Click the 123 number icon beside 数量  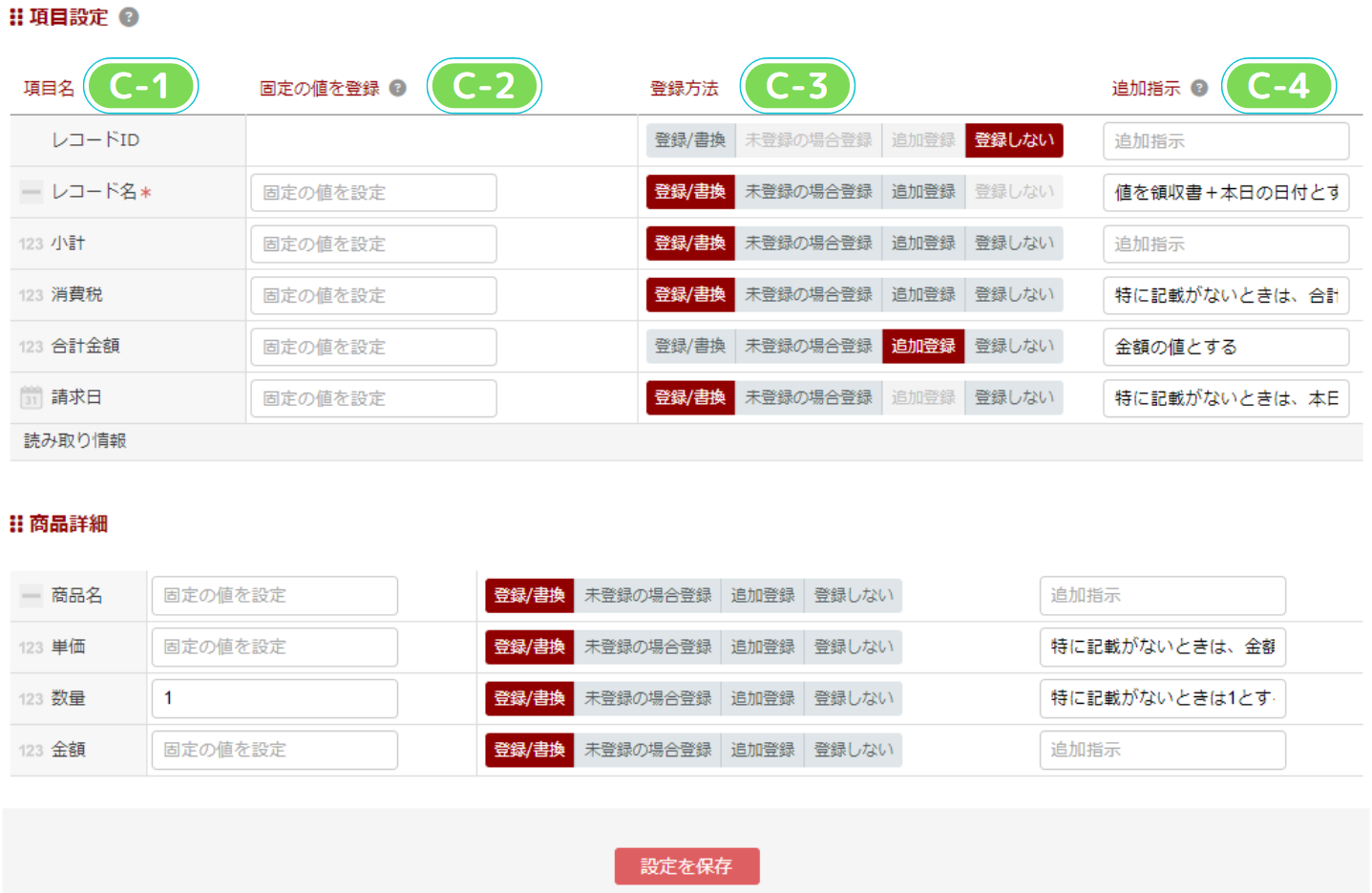pyautogui.click(x=31, y=699)
